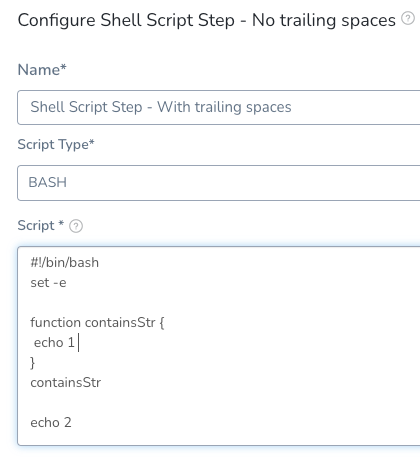The width and height of the screenshot is (420, 459).
Task: Click the standalone 'containsStr' call line
Action: pyautogui.click(x=66, y=382)
